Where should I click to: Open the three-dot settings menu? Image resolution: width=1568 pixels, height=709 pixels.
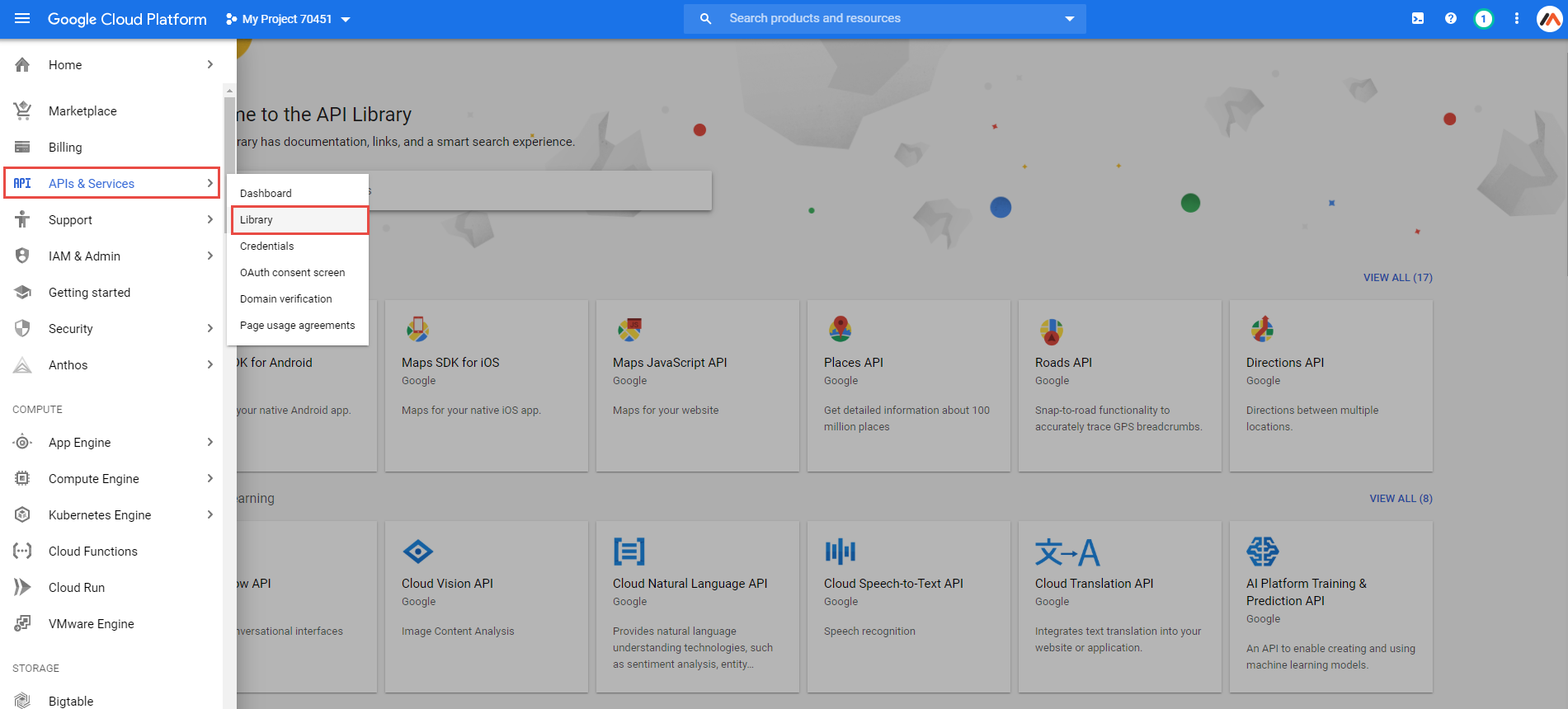click(x=1517, y=18)
